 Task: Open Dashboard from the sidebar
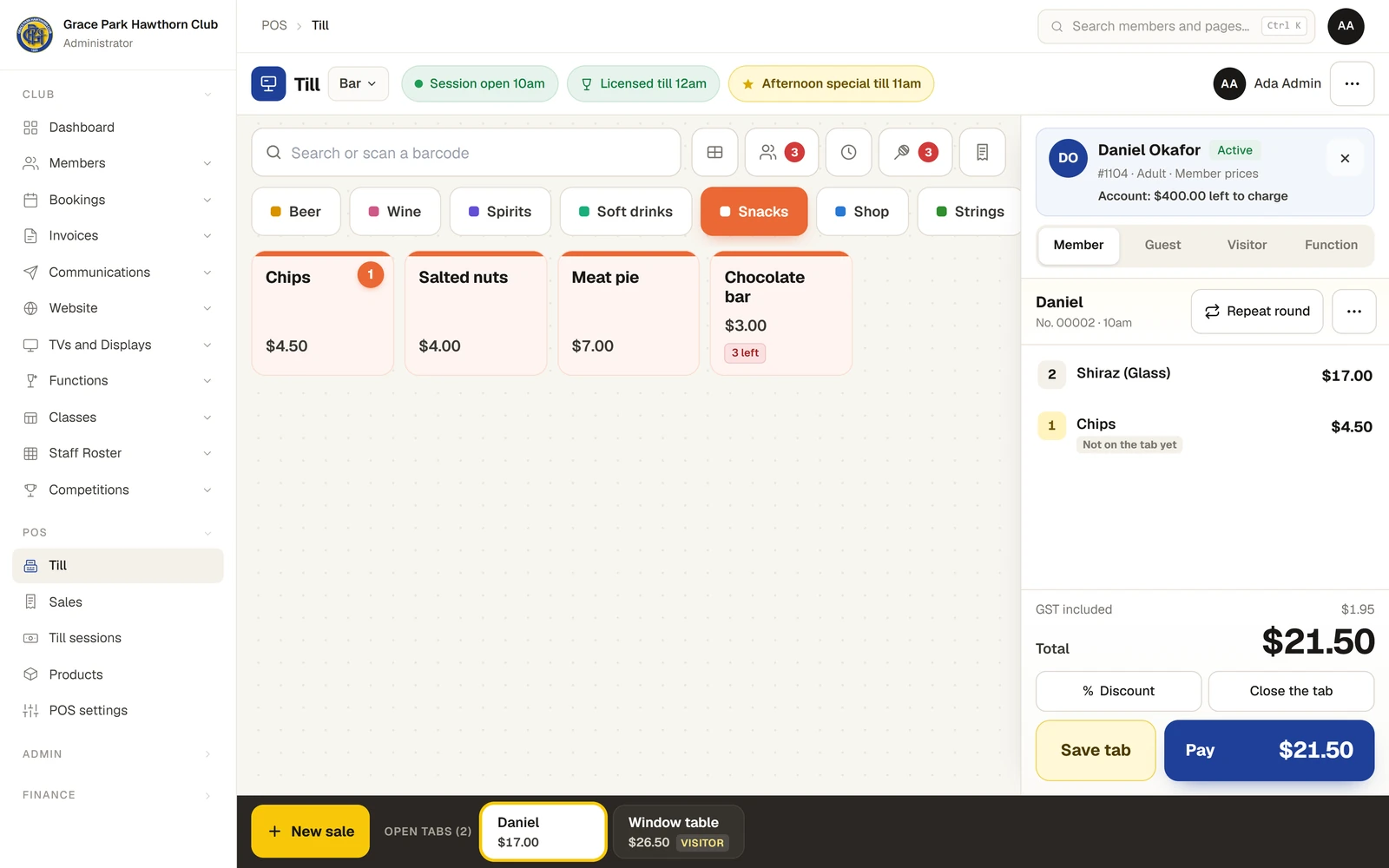tap(118, 128)
